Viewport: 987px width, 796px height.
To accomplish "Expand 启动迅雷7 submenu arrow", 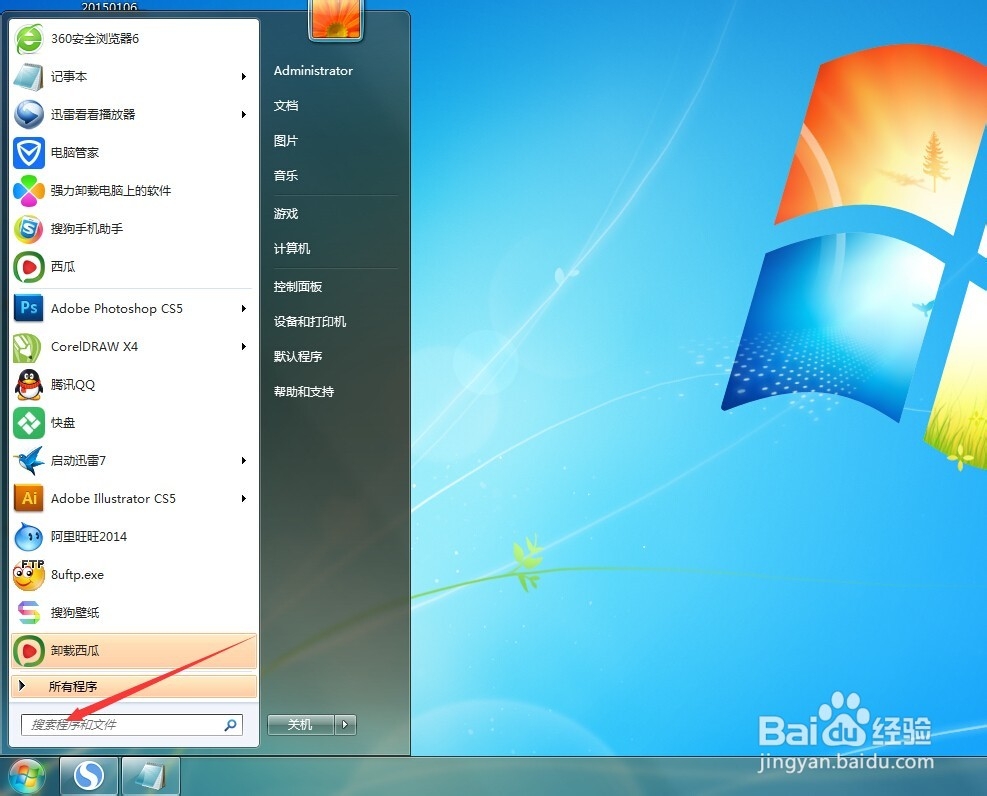I will pos(244,461).
